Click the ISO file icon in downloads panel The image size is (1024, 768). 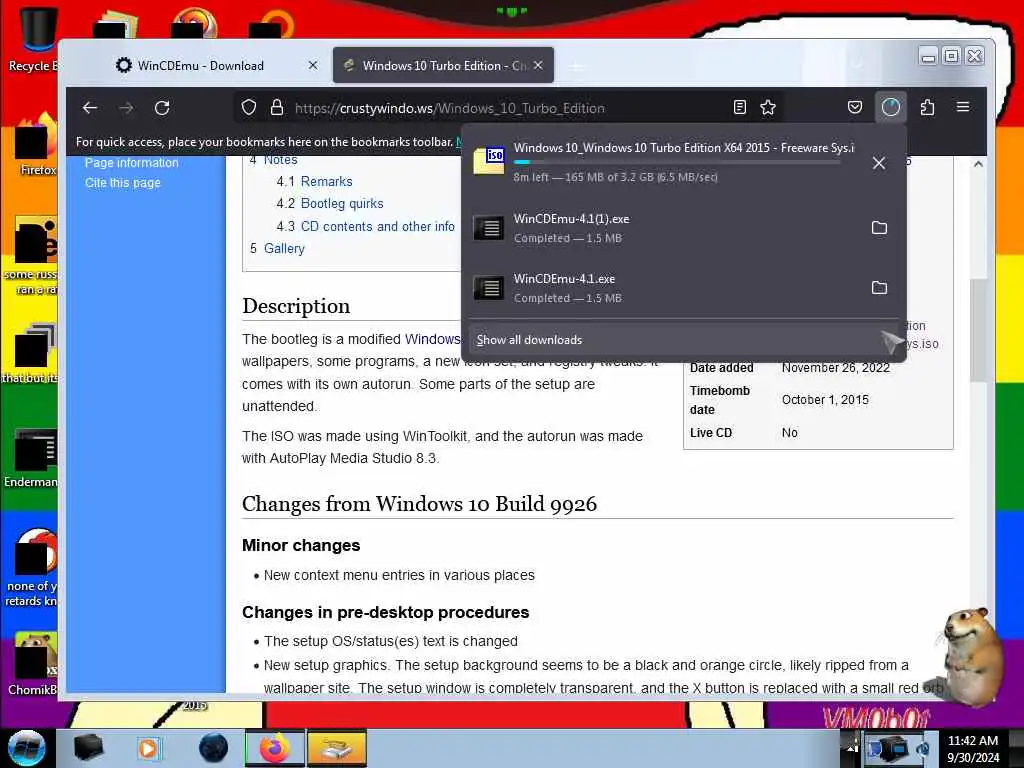(x=488, y=161)
